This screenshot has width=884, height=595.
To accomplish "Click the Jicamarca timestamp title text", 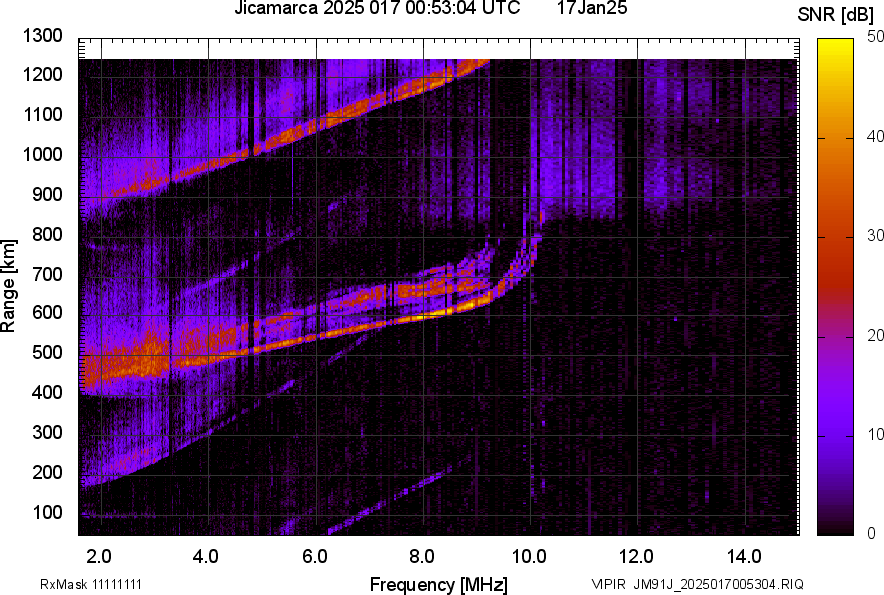I will [x=376, y=10].
